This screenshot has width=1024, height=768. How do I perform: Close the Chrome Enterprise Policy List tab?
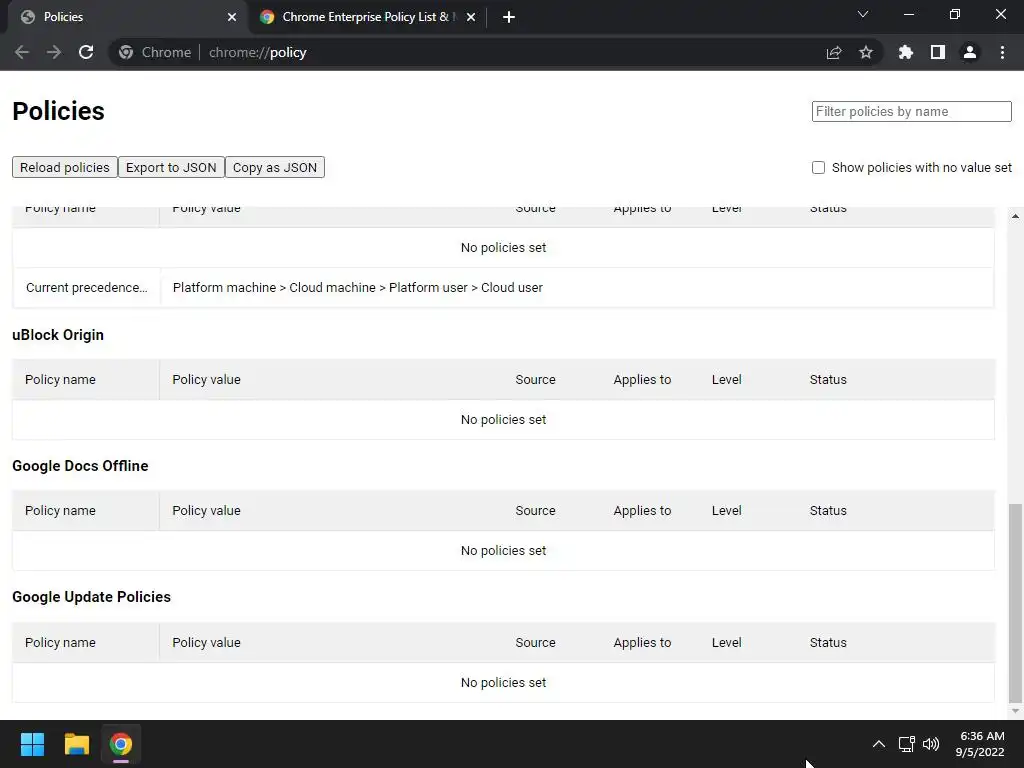(471, 17)
